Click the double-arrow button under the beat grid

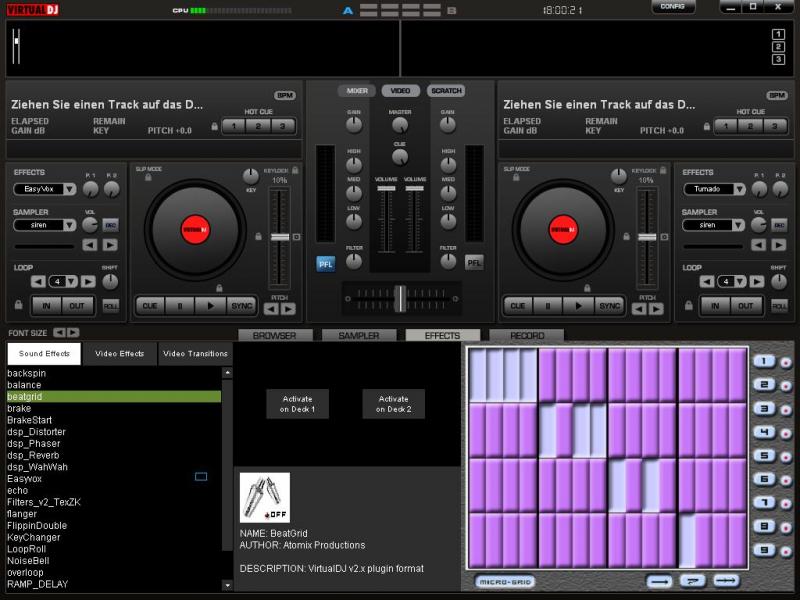tap(725, 580)
